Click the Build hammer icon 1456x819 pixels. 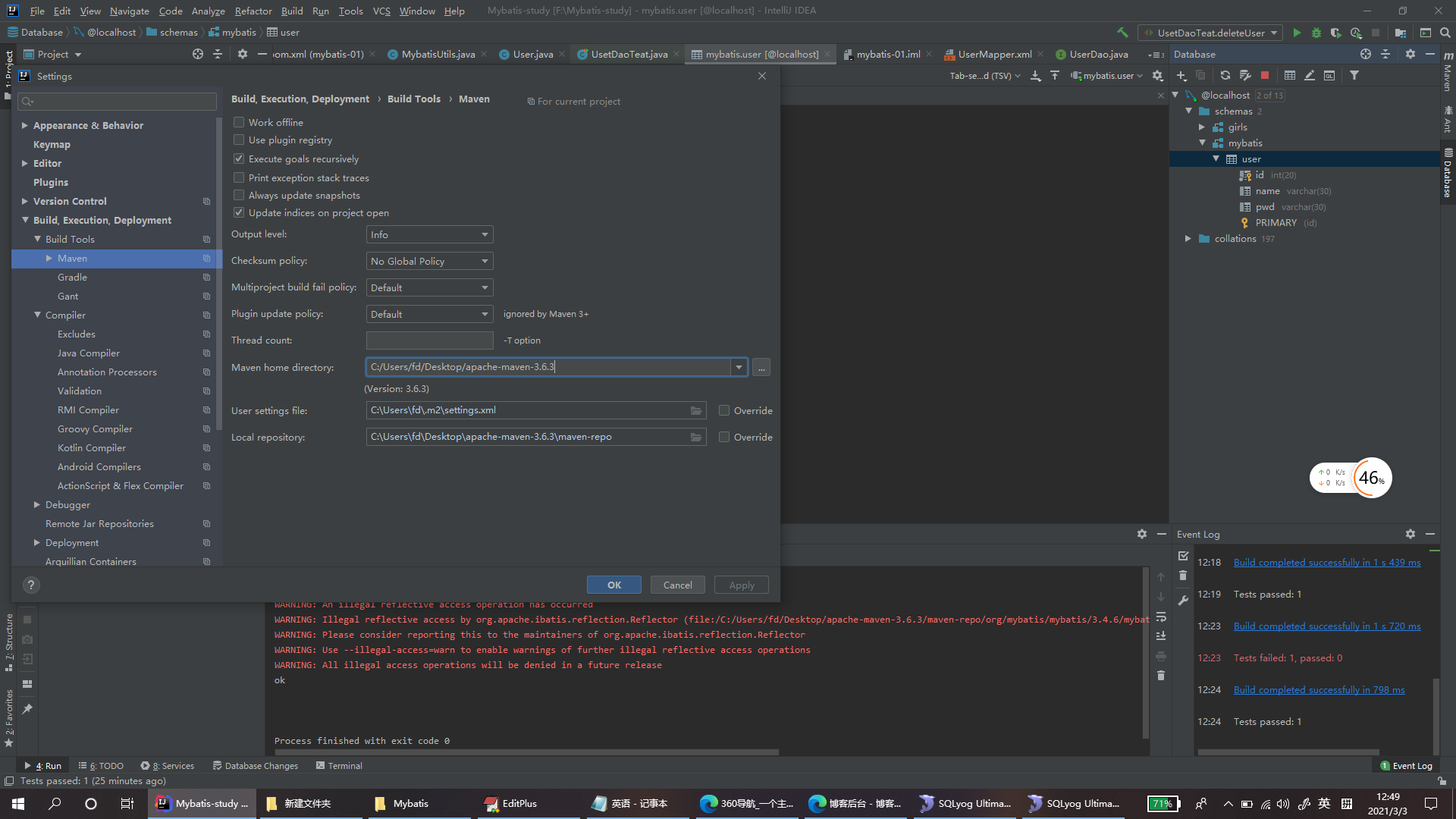[x=1122, y=33]
